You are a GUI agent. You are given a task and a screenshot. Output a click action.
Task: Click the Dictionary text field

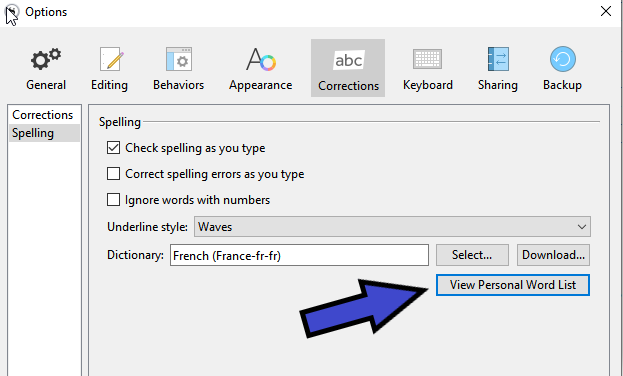click(299, 255)
